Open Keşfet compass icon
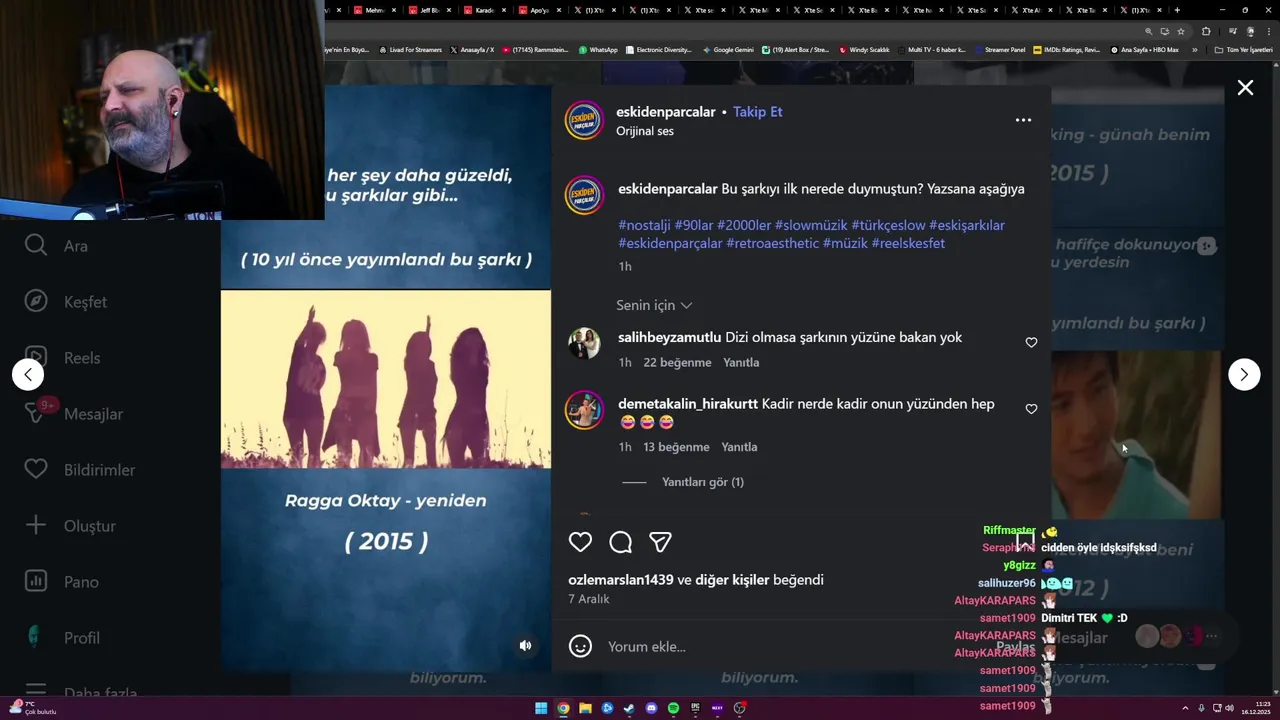Screen dimensions: 1280x720 tap(36, 301)
